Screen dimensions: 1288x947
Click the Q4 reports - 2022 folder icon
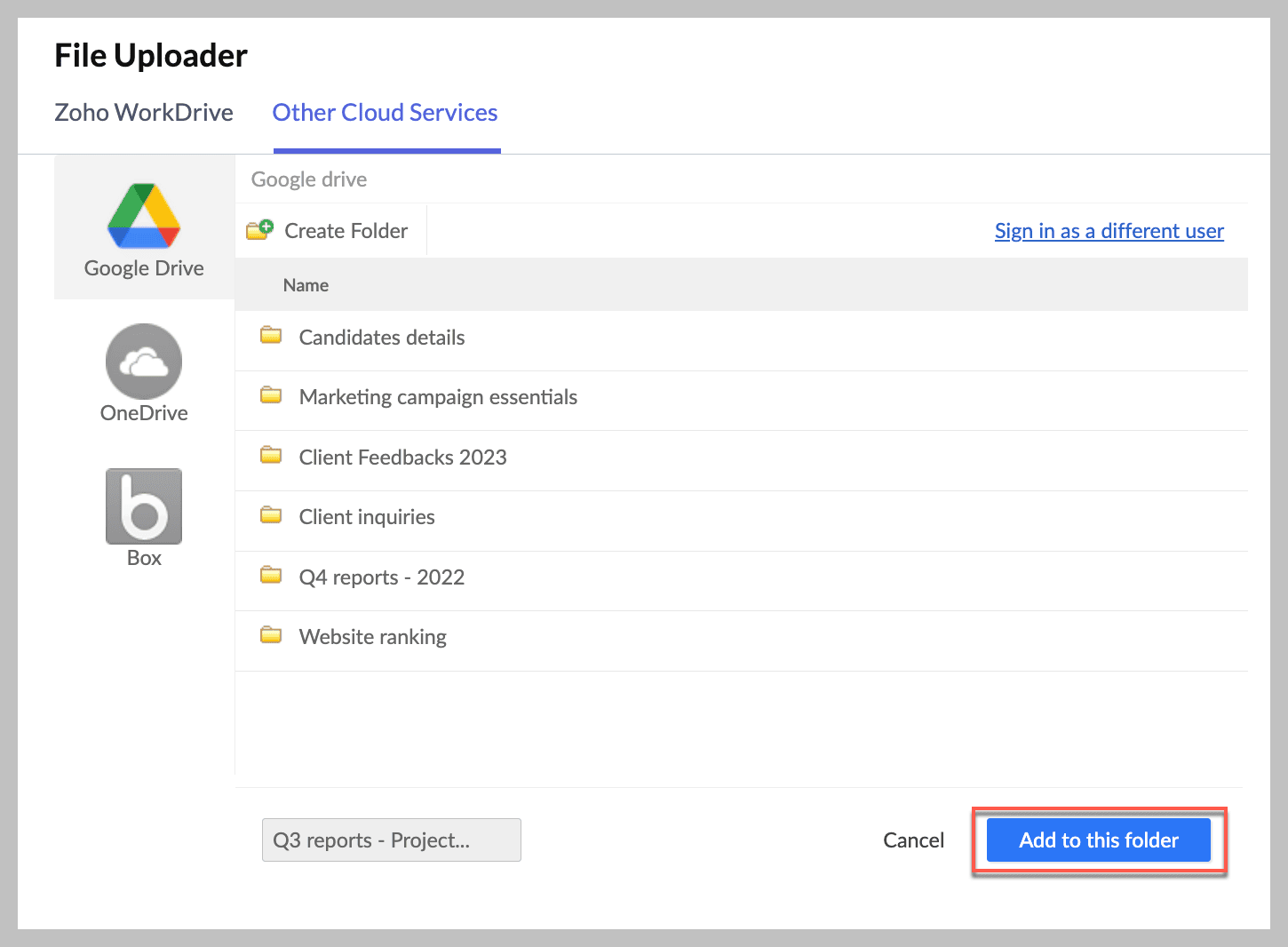pos(271,576)
